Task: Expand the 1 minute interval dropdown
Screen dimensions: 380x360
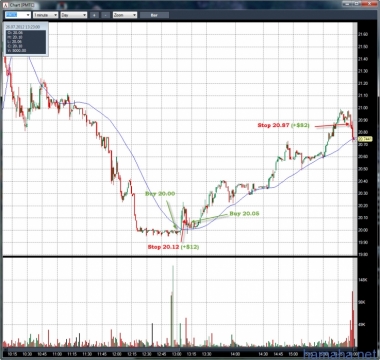Action: click(x=45, y=15)
